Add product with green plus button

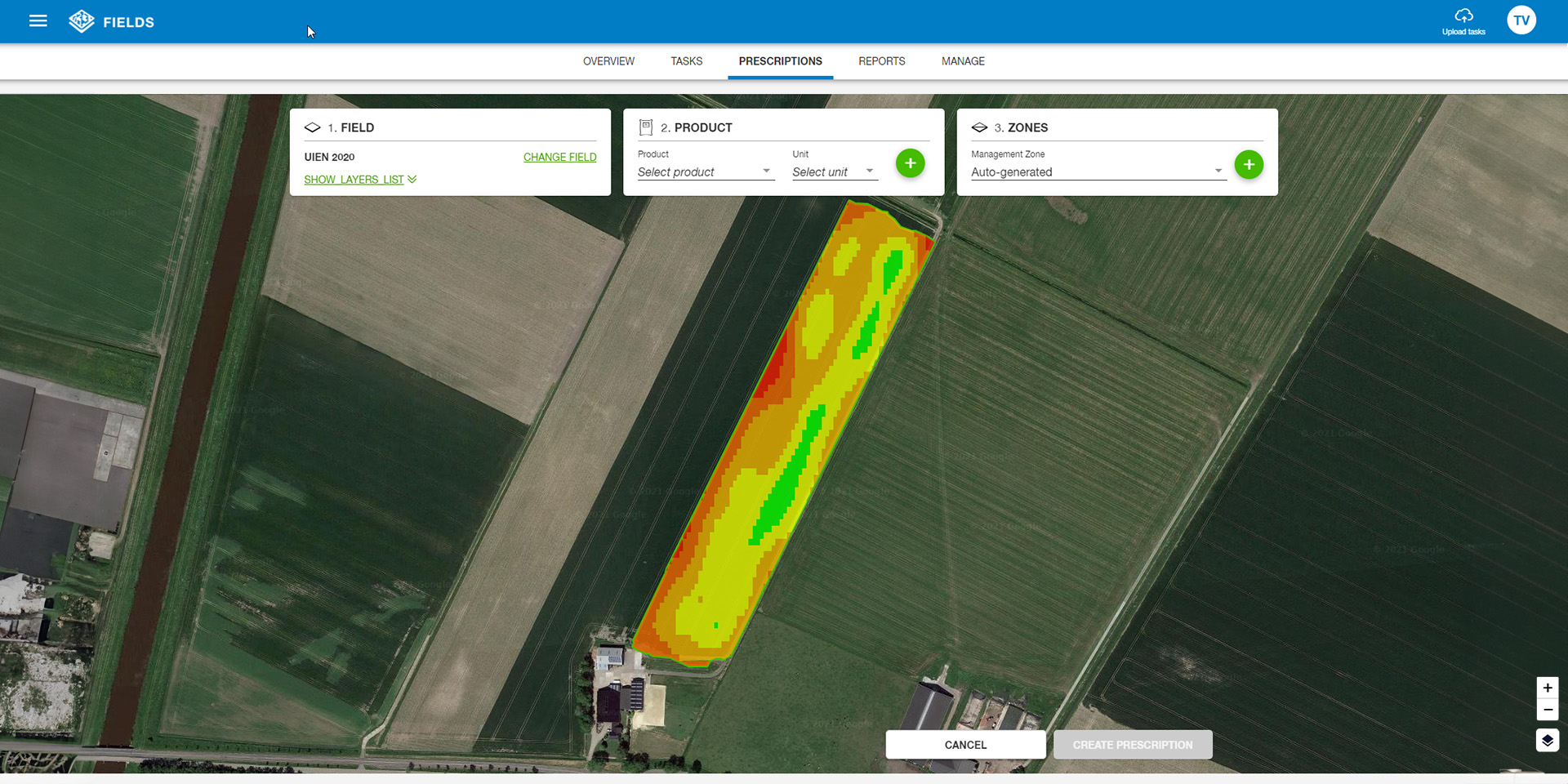pos(910,163)
